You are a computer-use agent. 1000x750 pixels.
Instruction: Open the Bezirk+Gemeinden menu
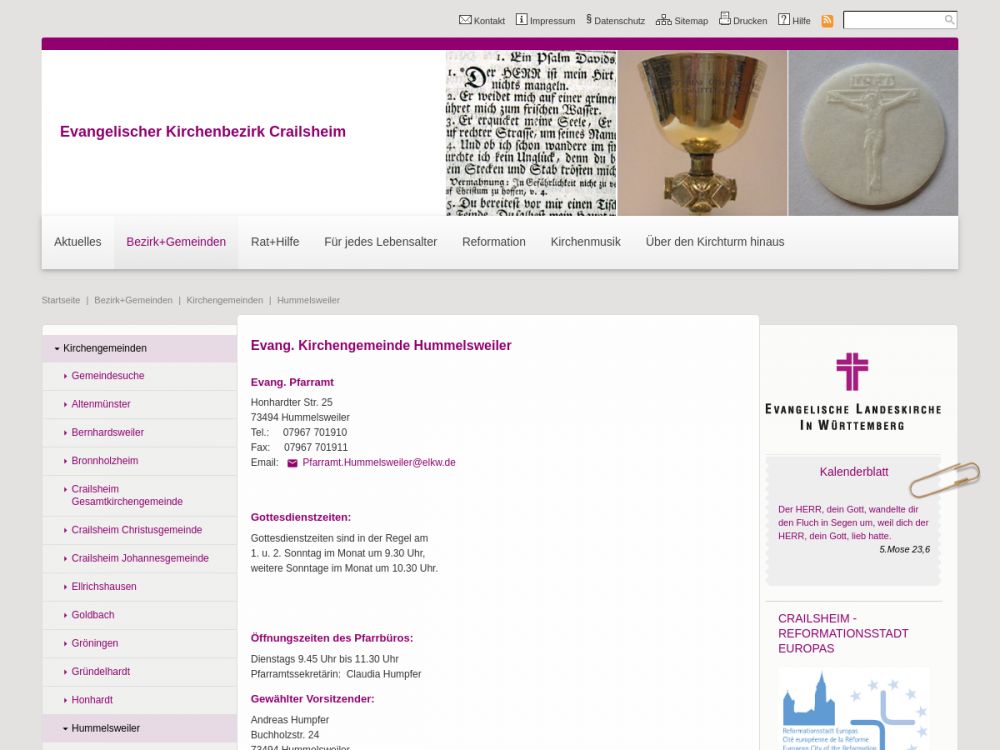(176, 242)
